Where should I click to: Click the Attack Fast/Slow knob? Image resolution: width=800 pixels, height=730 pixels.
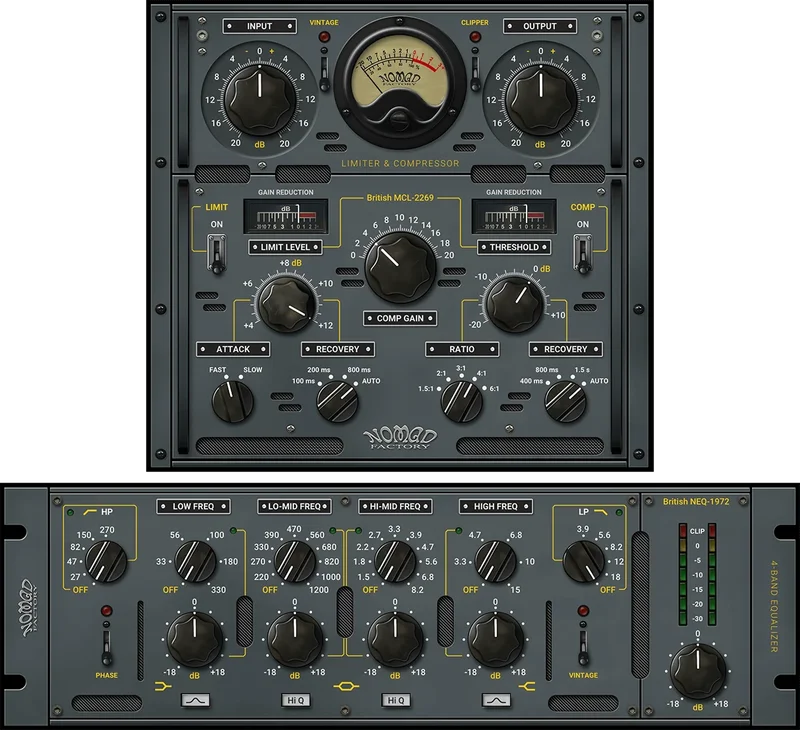point(233,401)
